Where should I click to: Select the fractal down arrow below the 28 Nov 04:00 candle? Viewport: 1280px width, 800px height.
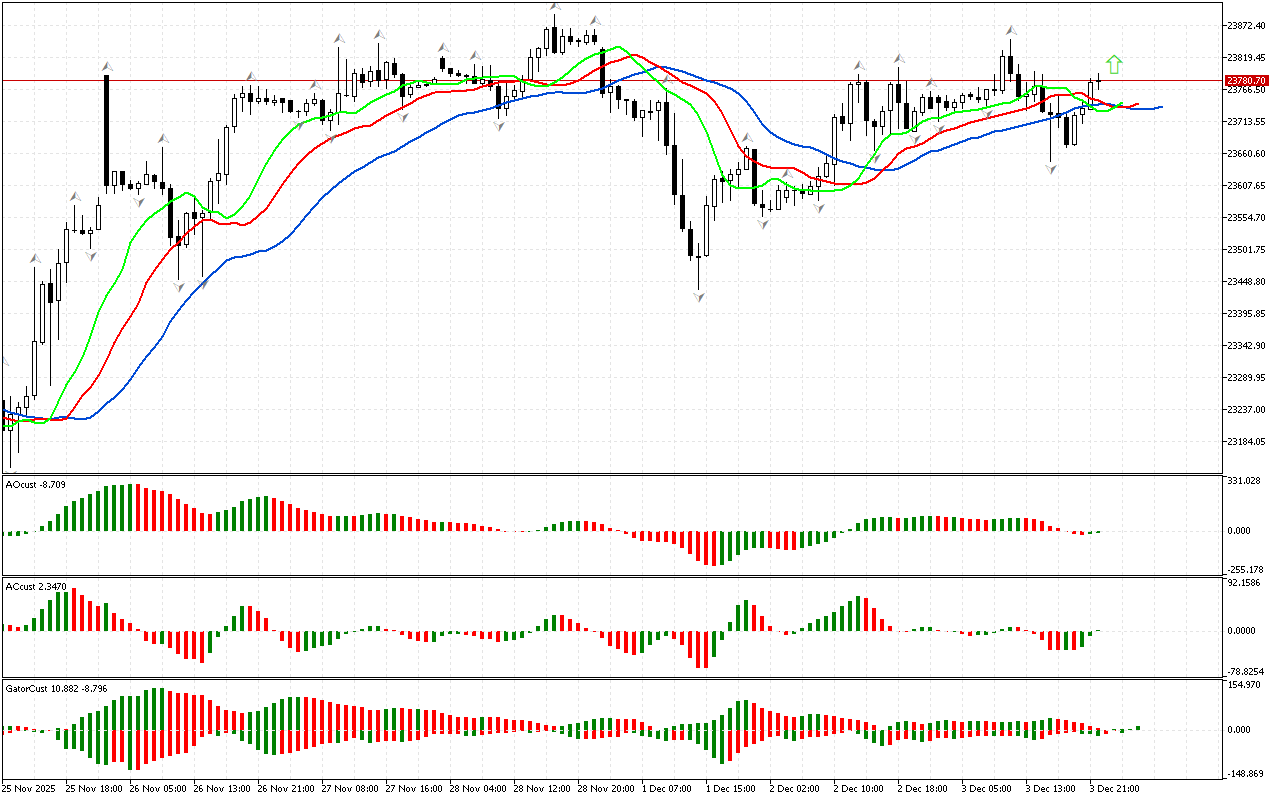coord(499,126)
